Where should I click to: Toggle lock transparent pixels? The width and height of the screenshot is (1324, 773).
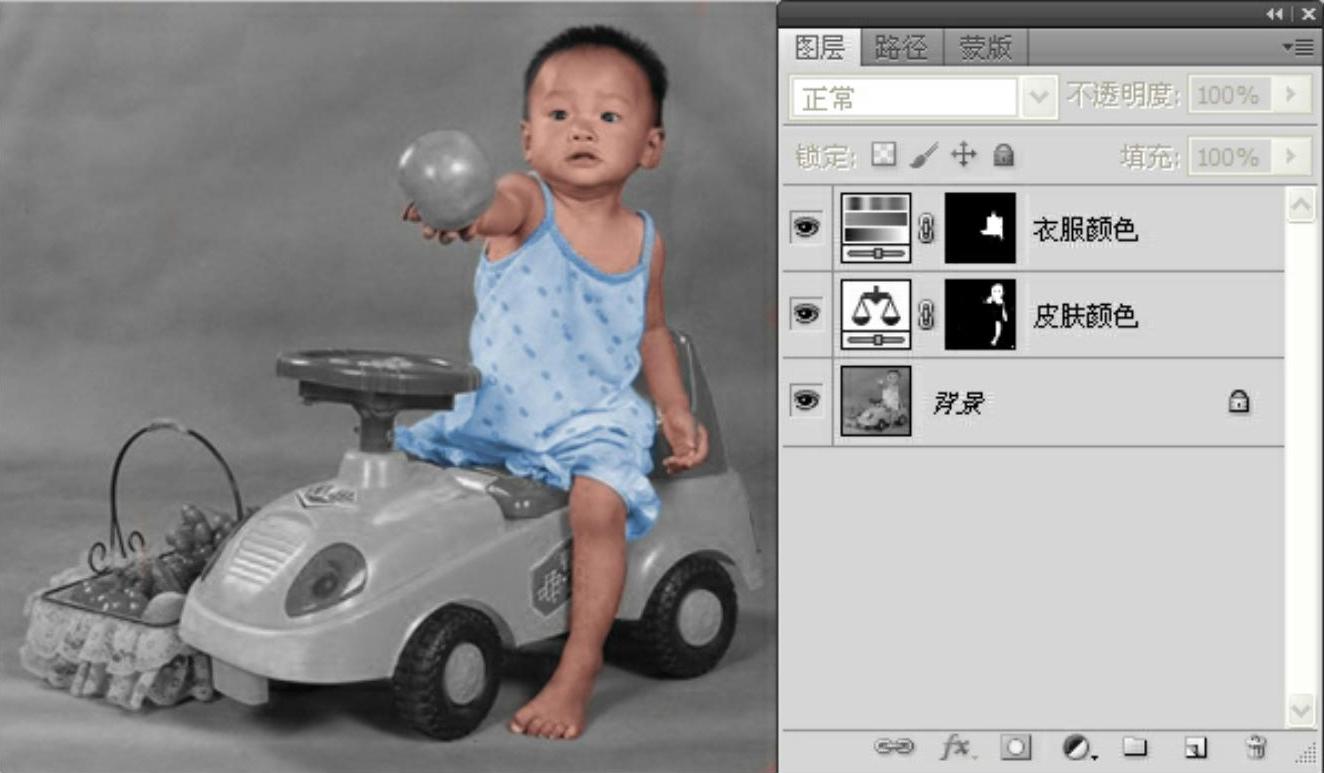coord(884,155)
